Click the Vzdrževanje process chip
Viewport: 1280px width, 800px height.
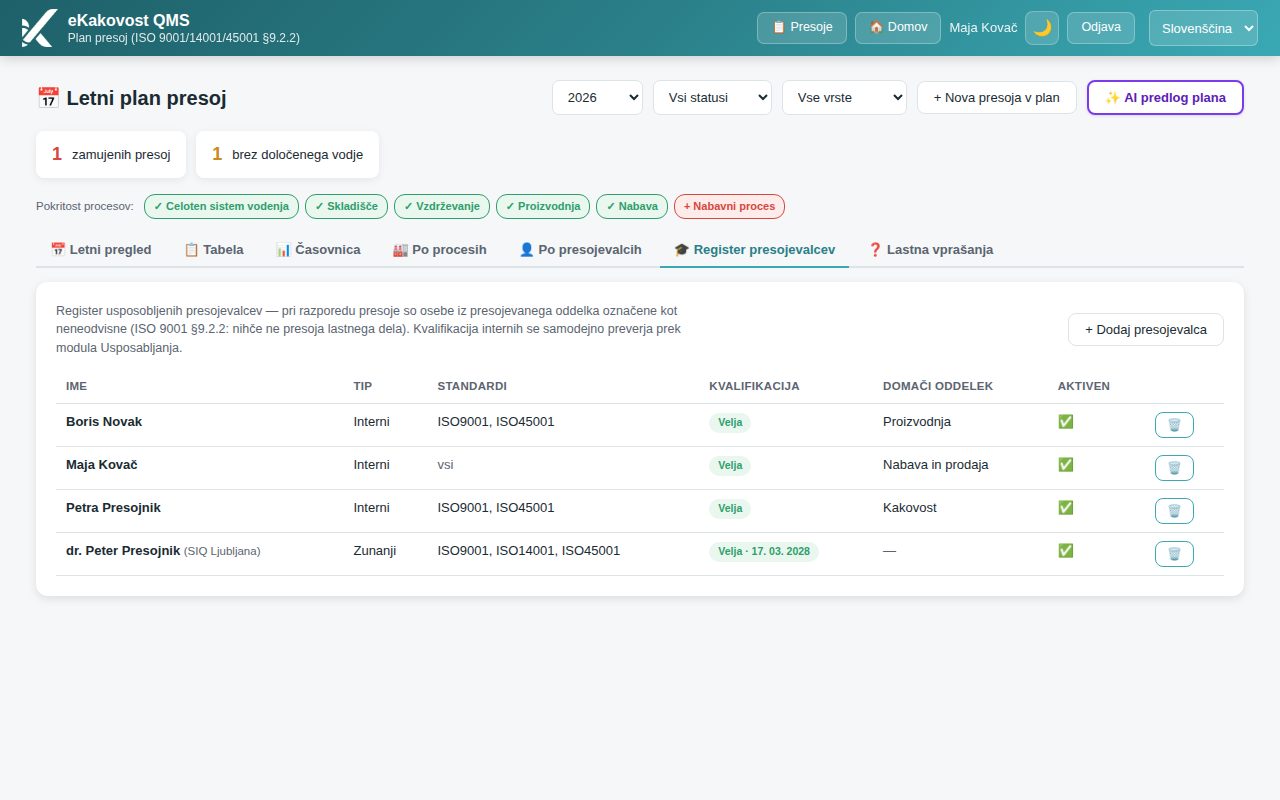click(x=442, y=206)
